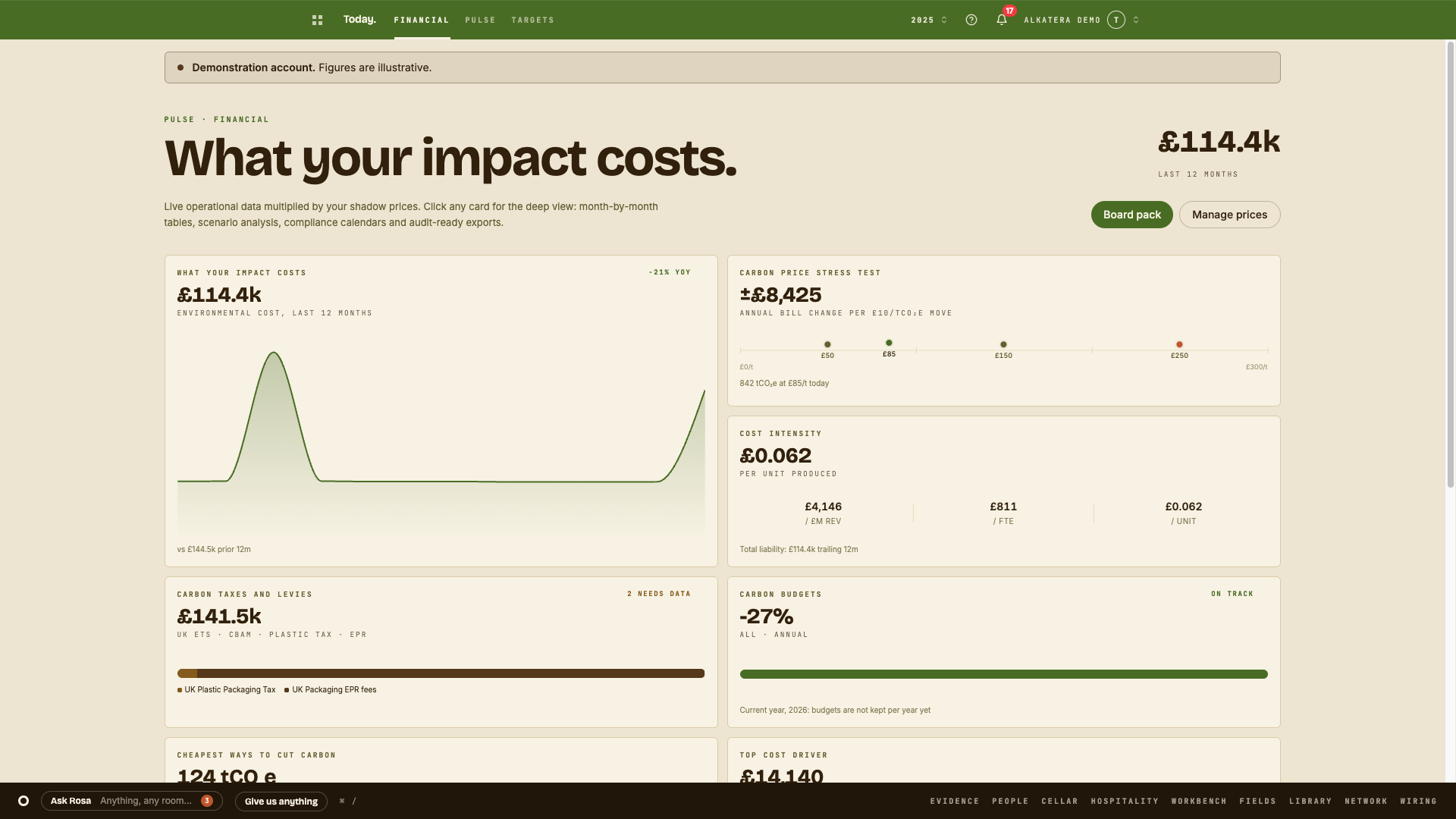Go to Network in bottom bar
Viewport: 1456px width, 819px height.
[x=1366, y=802]
